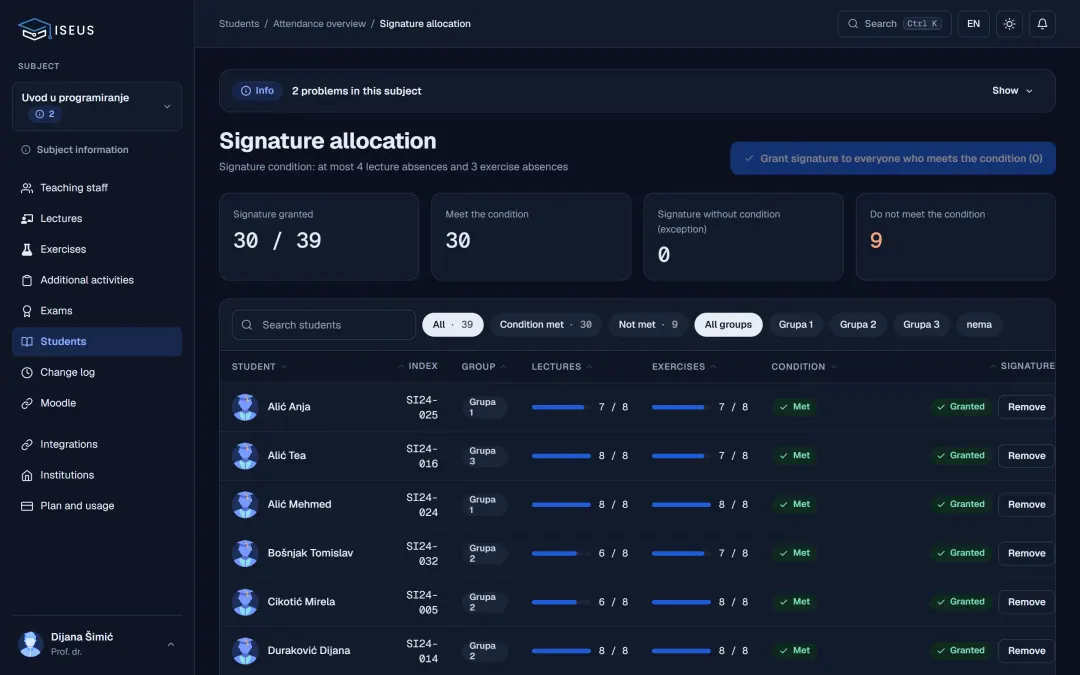Open the Uvod u programiranje subject dropdown
Screen dimensions: 1080x675
coord(97,106)
